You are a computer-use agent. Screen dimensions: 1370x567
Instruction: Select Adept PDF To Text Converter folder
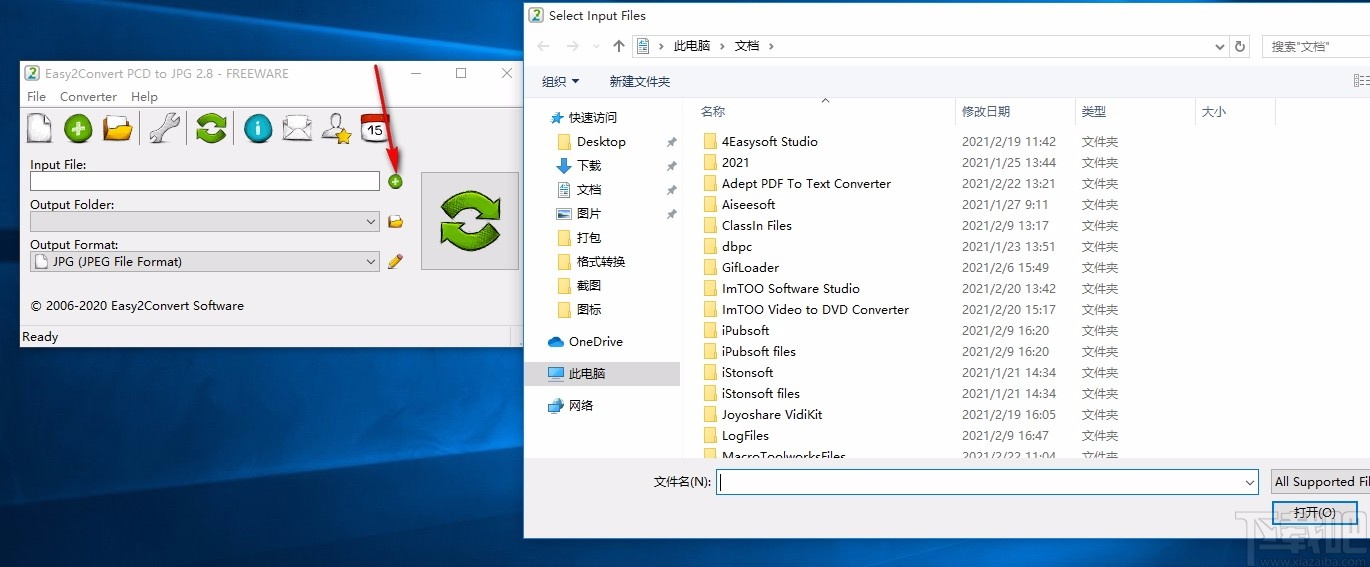click(806, 184)
